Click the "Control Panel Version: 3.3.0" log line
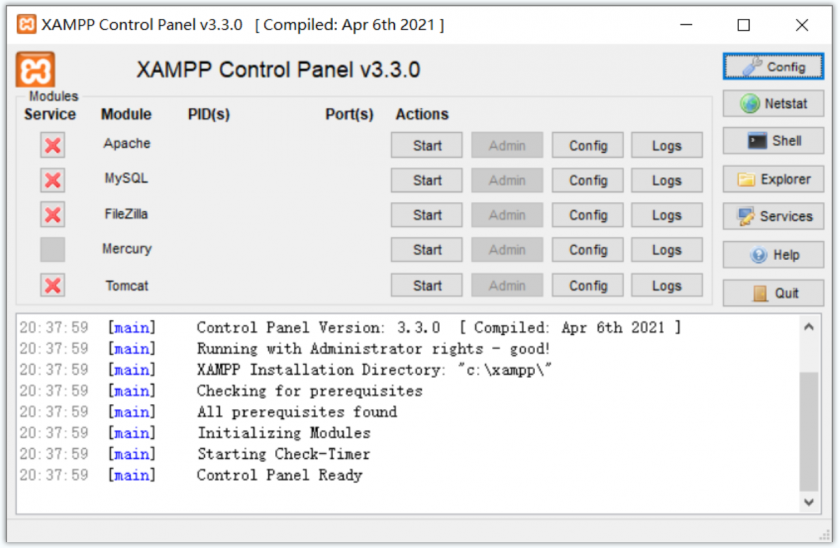This screenshot has width=840, height=548. [438, 327]
